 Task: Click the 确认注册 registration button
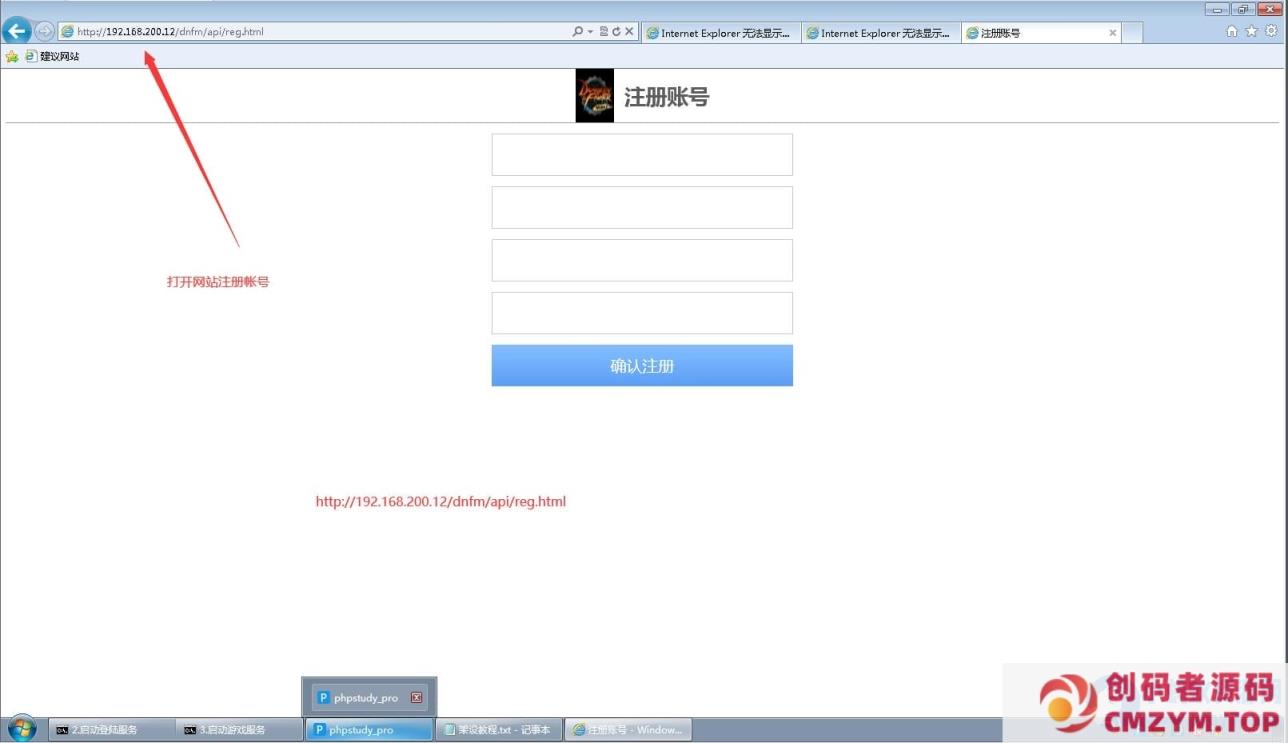641,365
